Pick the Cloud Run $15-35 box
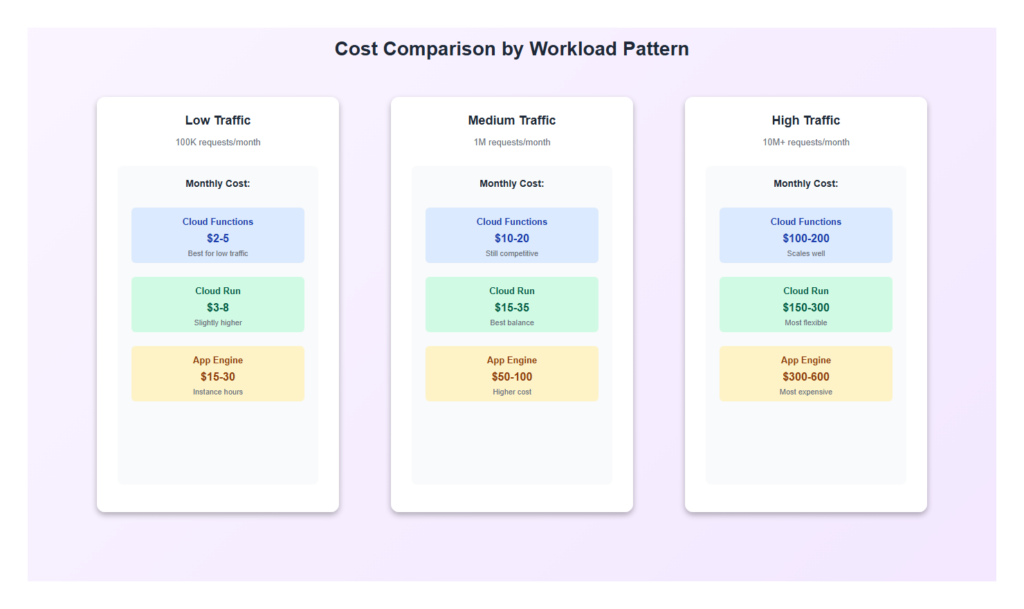The image size is (1024, 609). [x=512, y=305]
